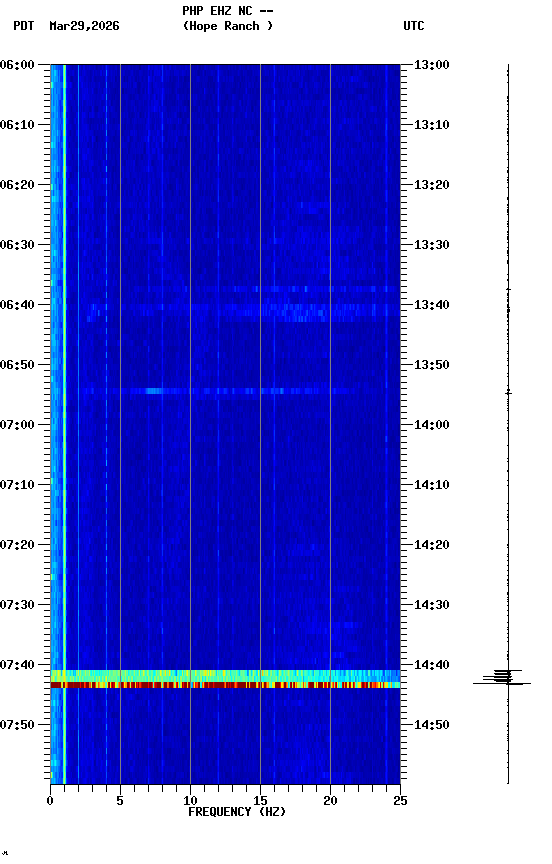
Task: Click the '(Hope Ranch )' station name
Action: [x=228, y=26]
